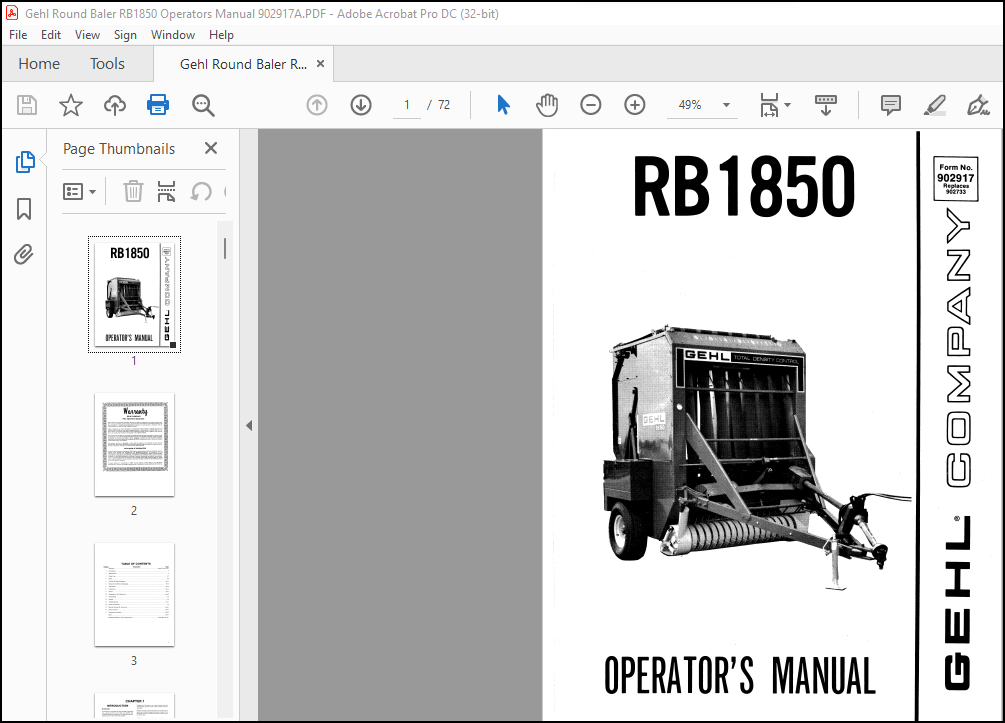Viewport: 1005px width, 723px height.
Task: Open the Window menu
Action: coord(172,35)
